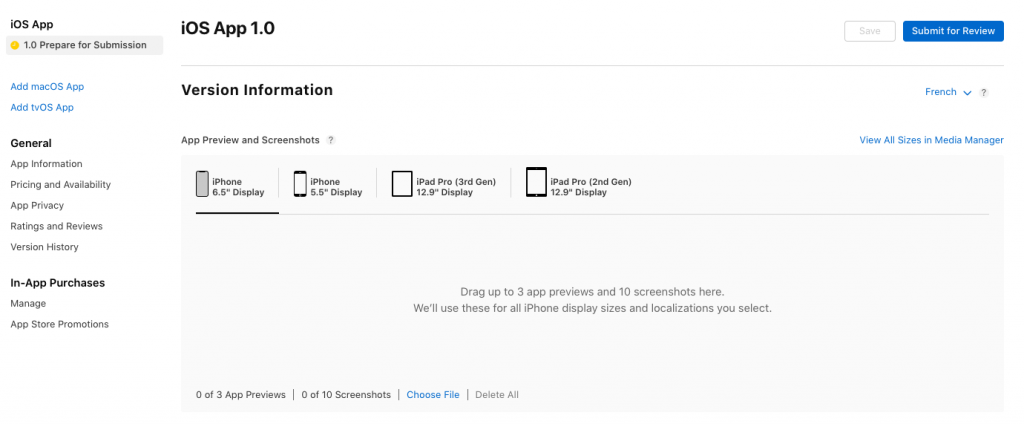Click the Save button
Image resolution: width=1024 pixels, height=424 pixels.
[870, 31]
